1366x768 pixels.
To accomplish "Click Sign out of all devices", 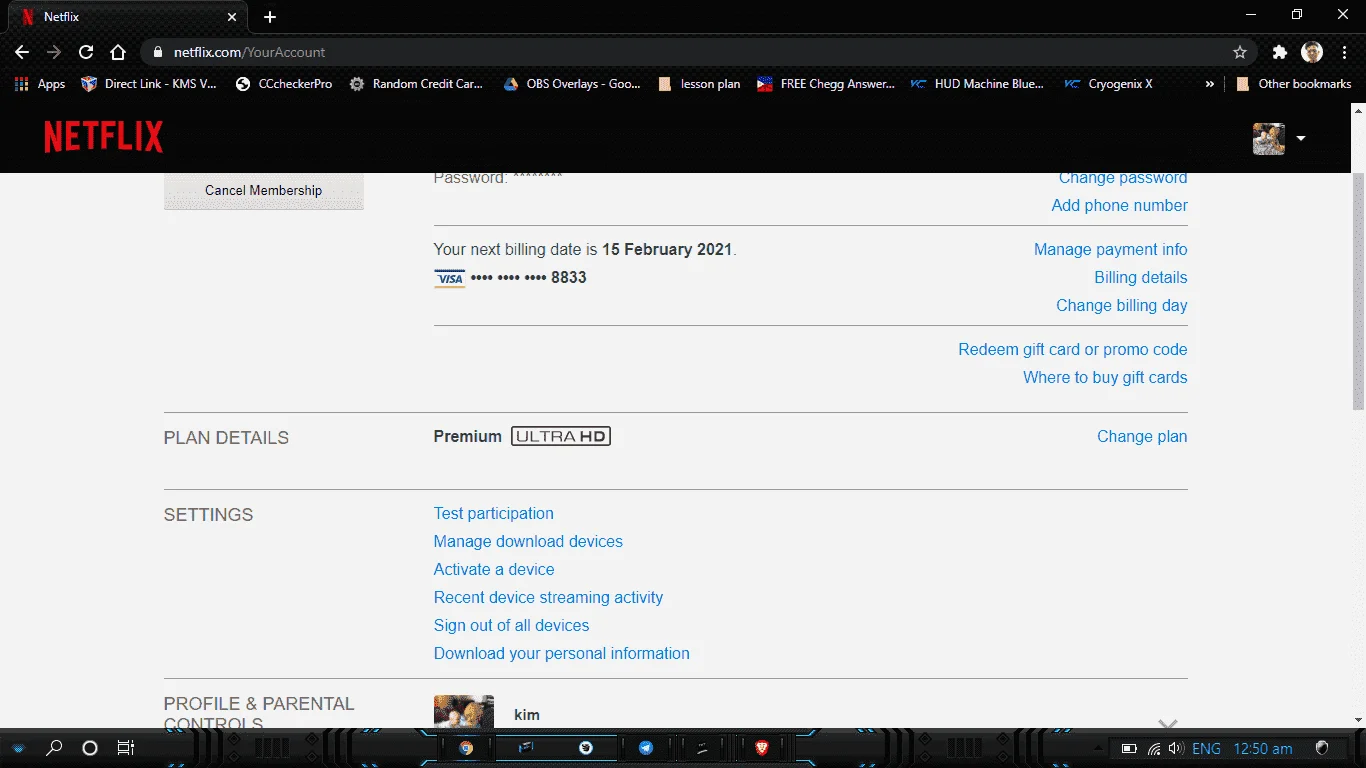I will pyautogui.click(x=511, y=625).
